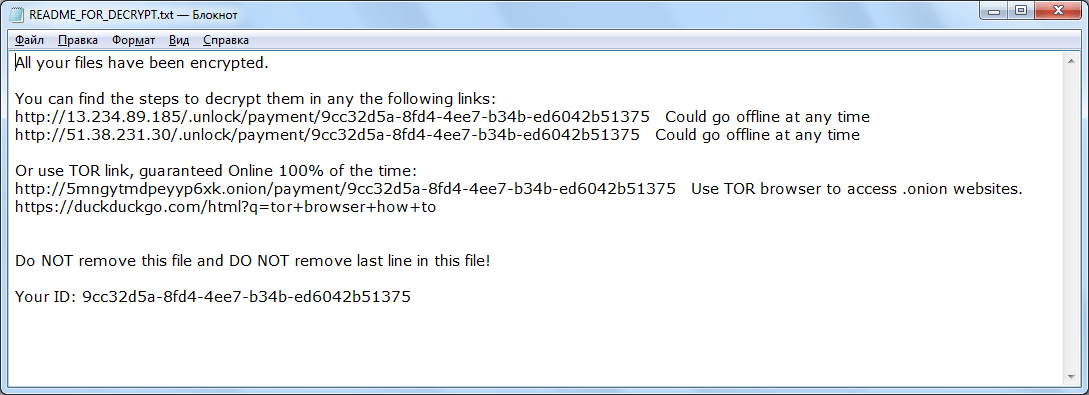Click the .onion payment URL text
Viewport: 1089px width, 395px height.
click(x=345, y=189)
